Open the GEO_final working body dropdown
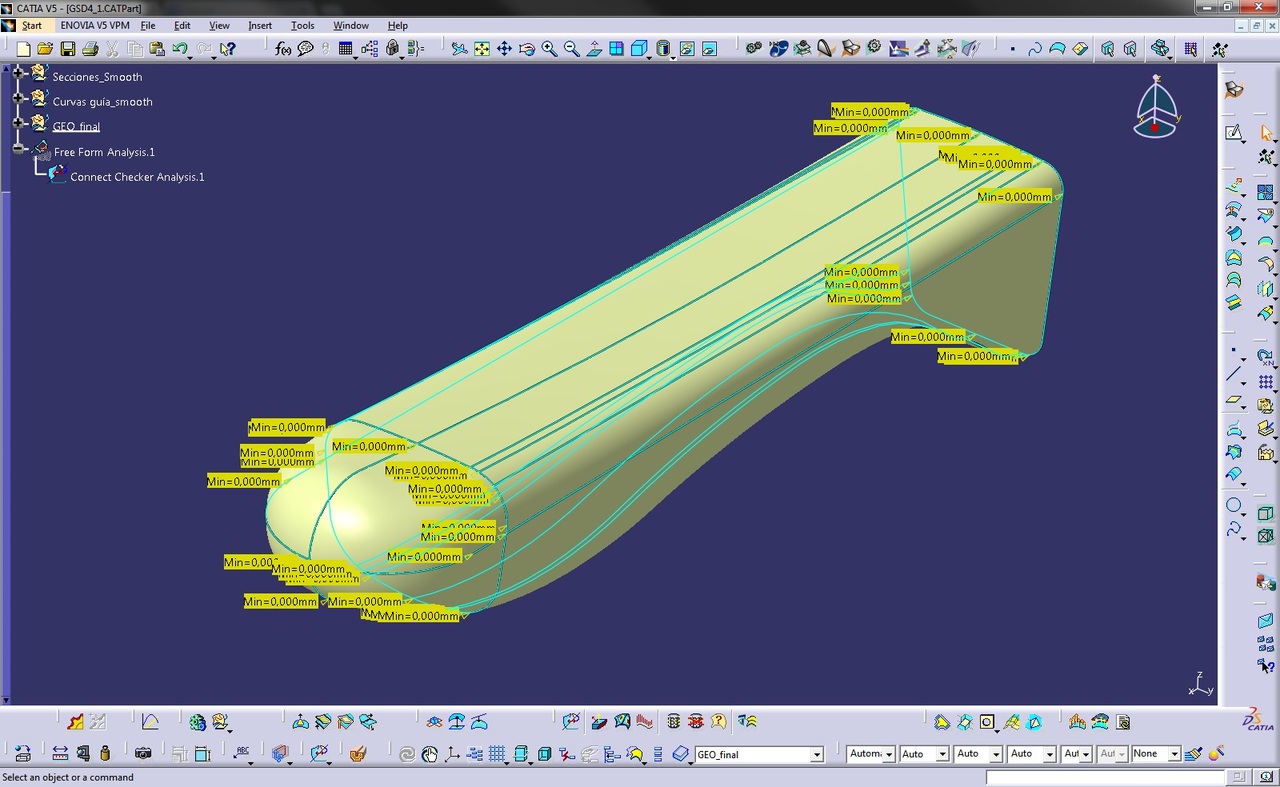 pyautogui.click(x=816, y=754)
